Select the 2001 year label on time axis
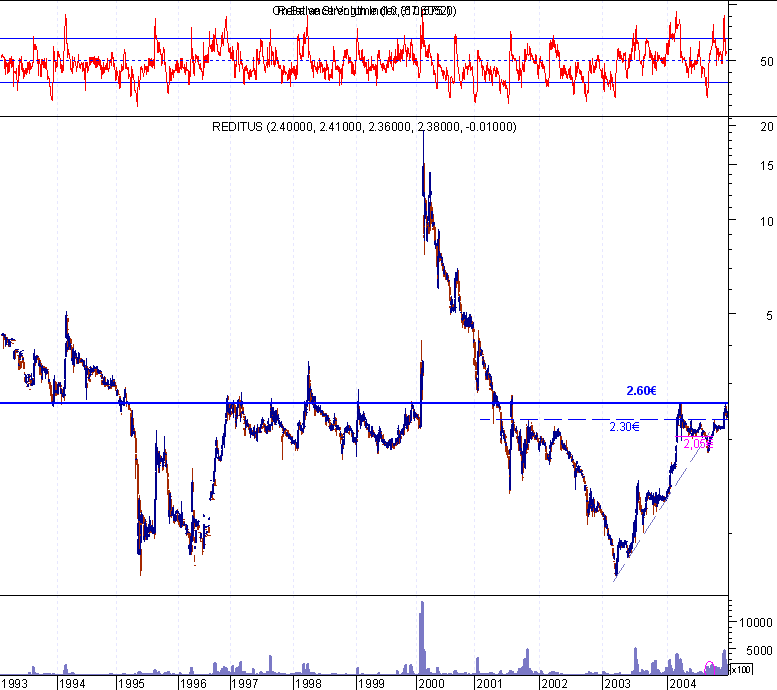 click(x=489, y=684)
